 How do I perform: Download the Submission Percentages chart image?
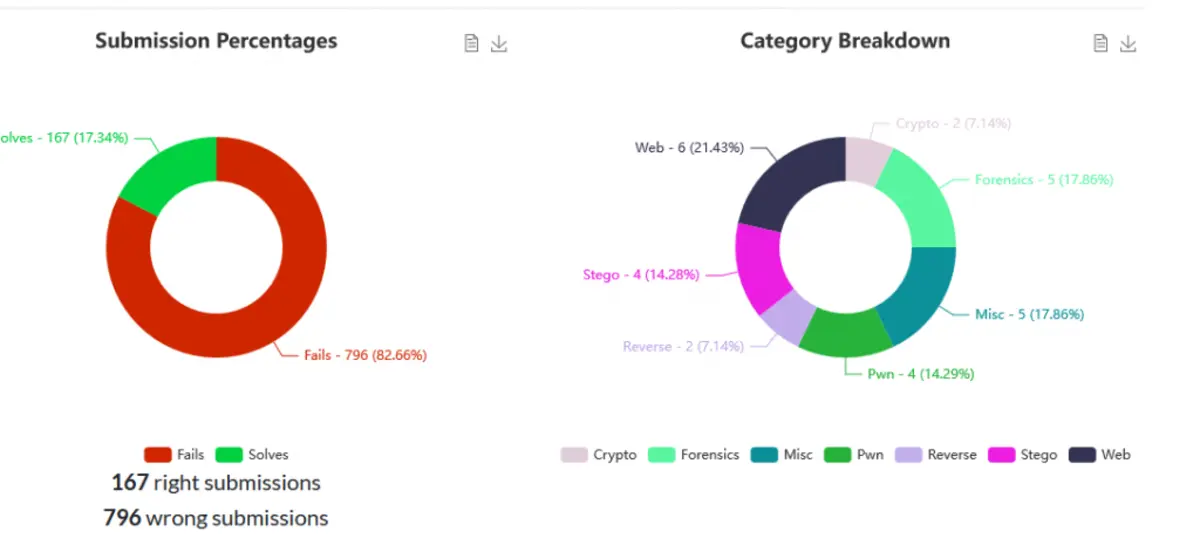(499, 43)
